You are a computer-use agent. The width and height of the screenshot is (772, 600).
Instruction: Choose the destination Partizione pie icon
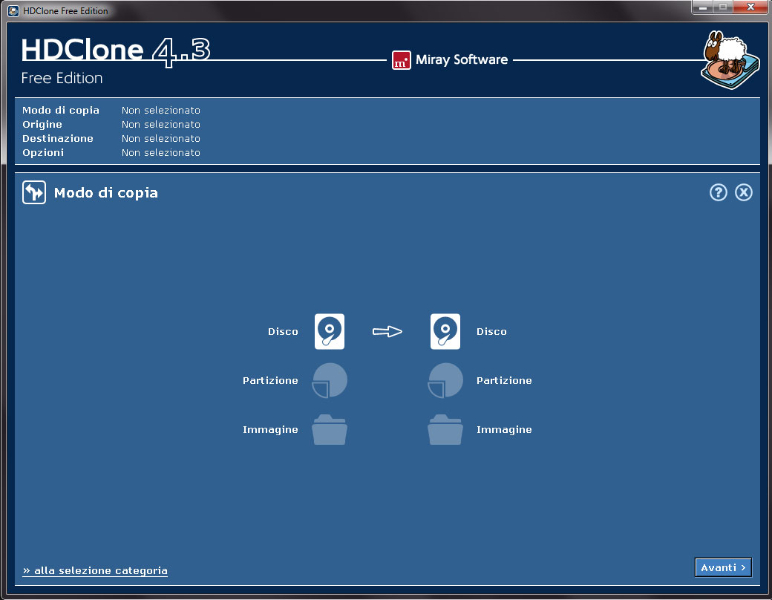(445, 380)
